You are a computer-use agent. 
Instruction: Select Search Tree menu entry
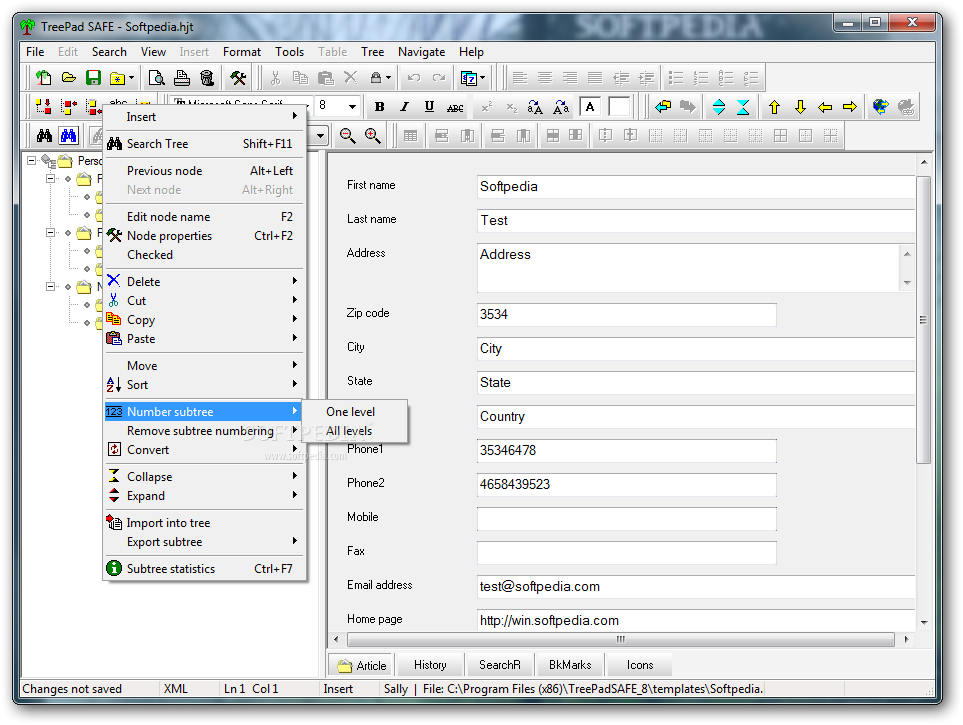(205, 144)
